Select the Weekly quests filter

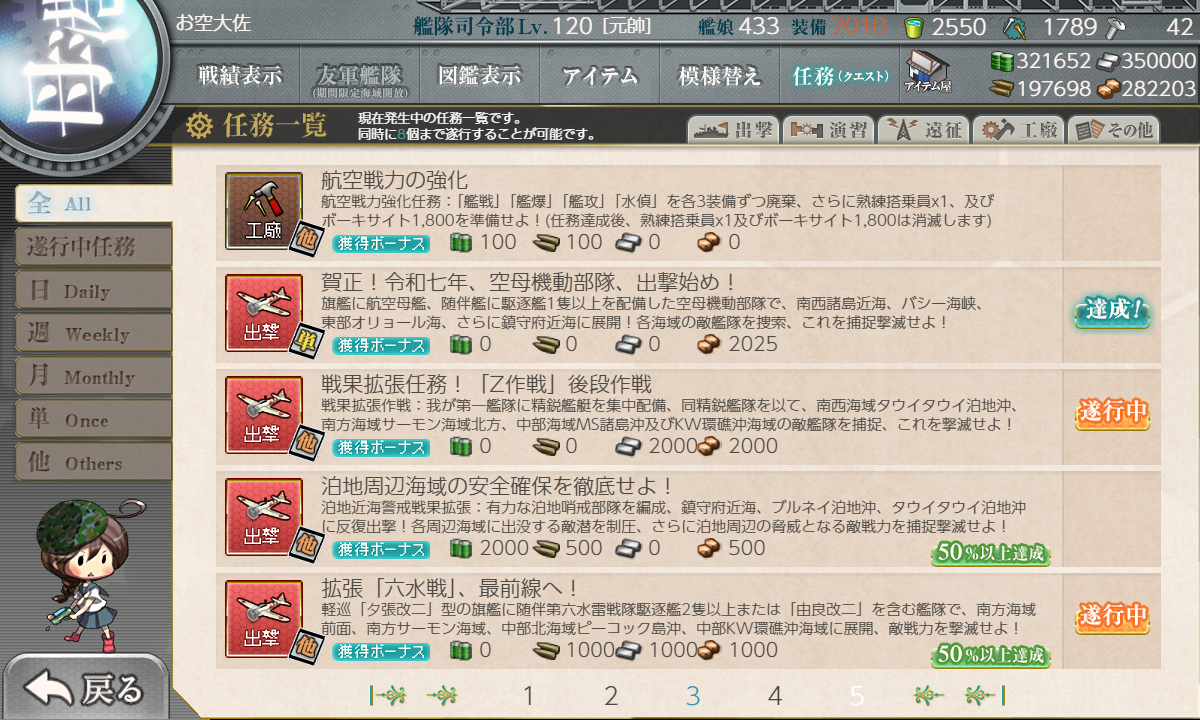(93, 334)
